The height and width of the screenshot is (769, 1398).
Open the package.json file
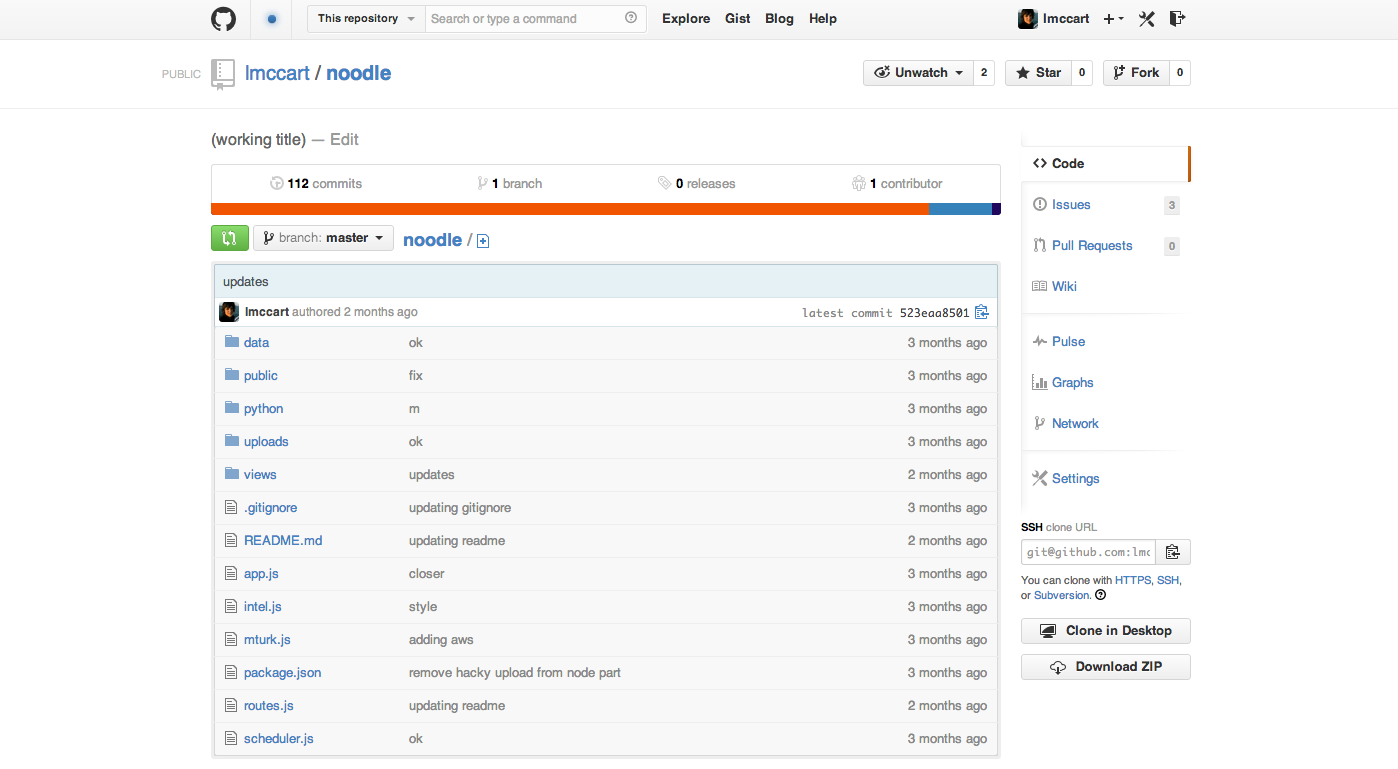[x=282, y=672]
